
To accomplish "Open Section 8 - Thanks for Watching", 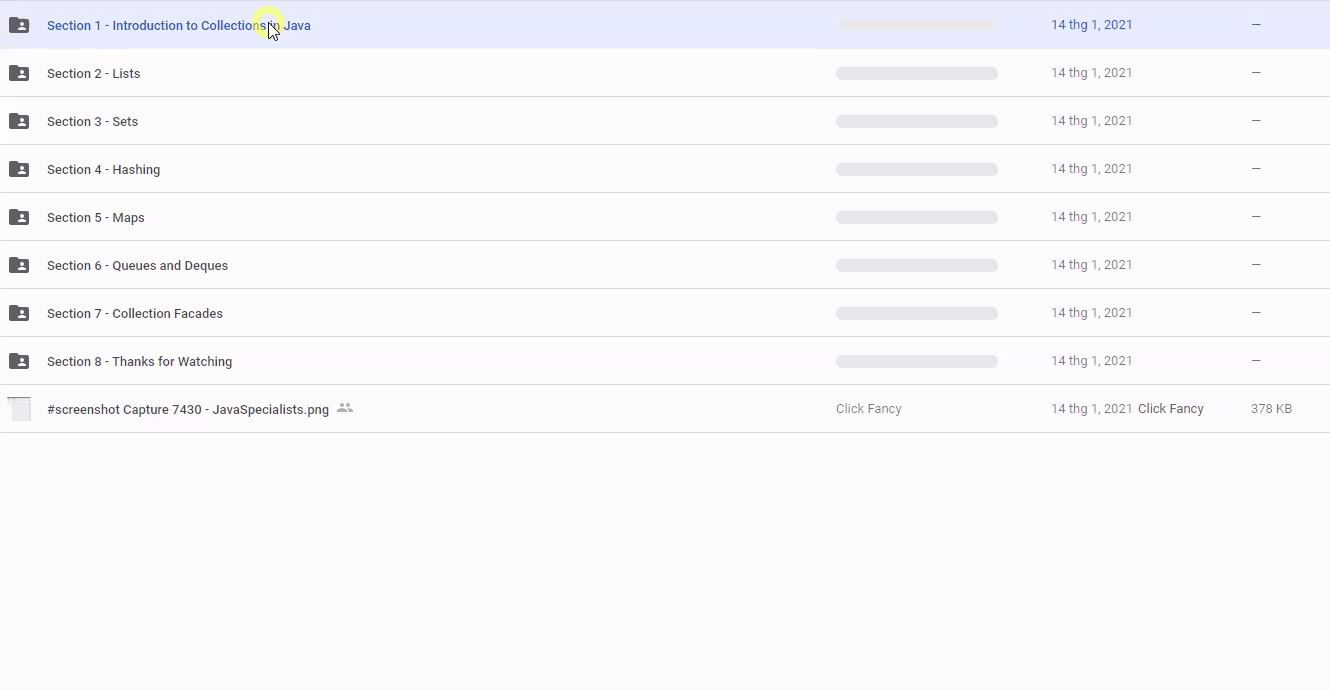I will (139, 362).
